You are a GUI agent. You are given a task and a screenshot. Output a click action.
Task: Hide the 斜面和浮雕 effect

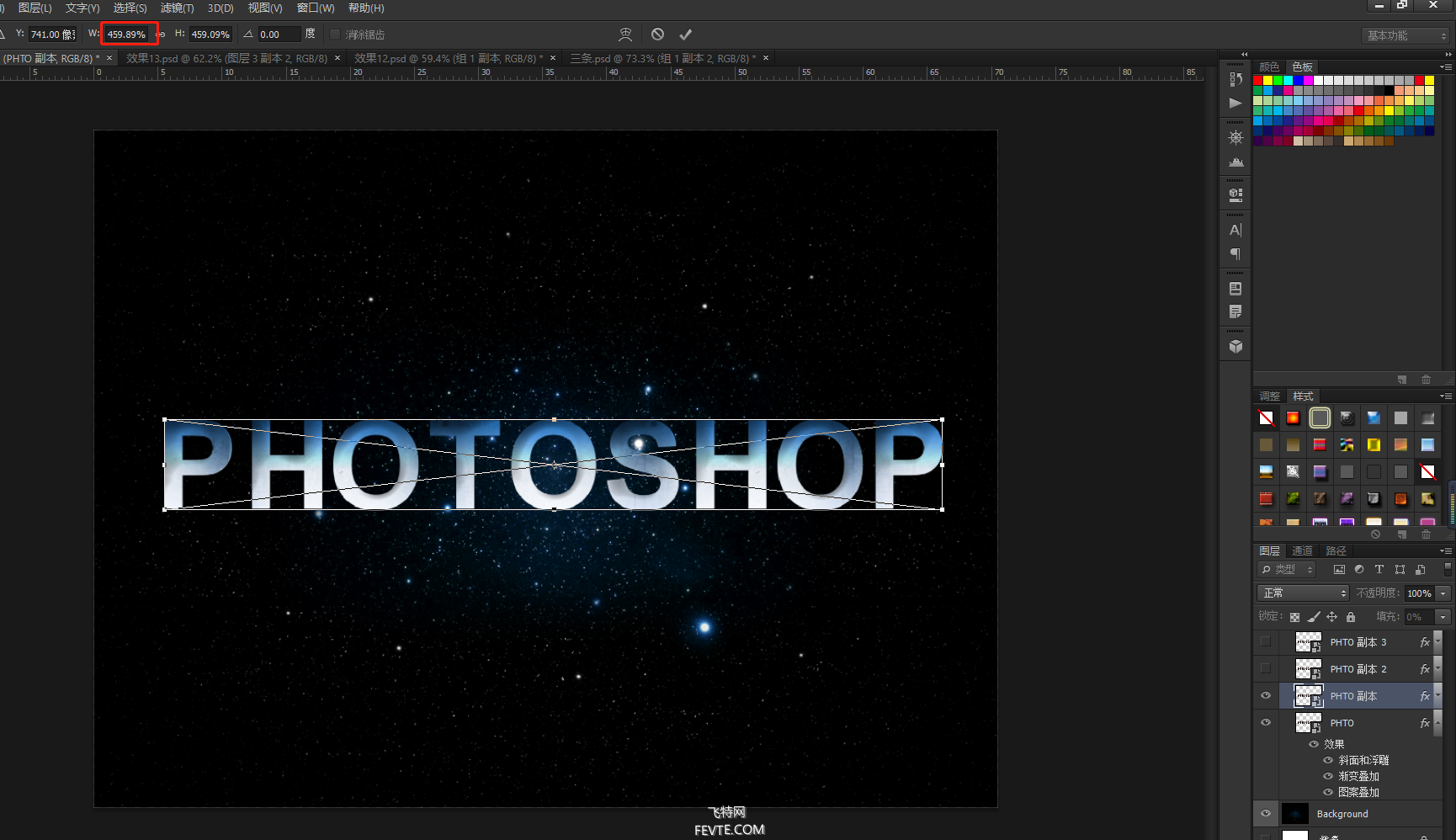pos(1328,760)
